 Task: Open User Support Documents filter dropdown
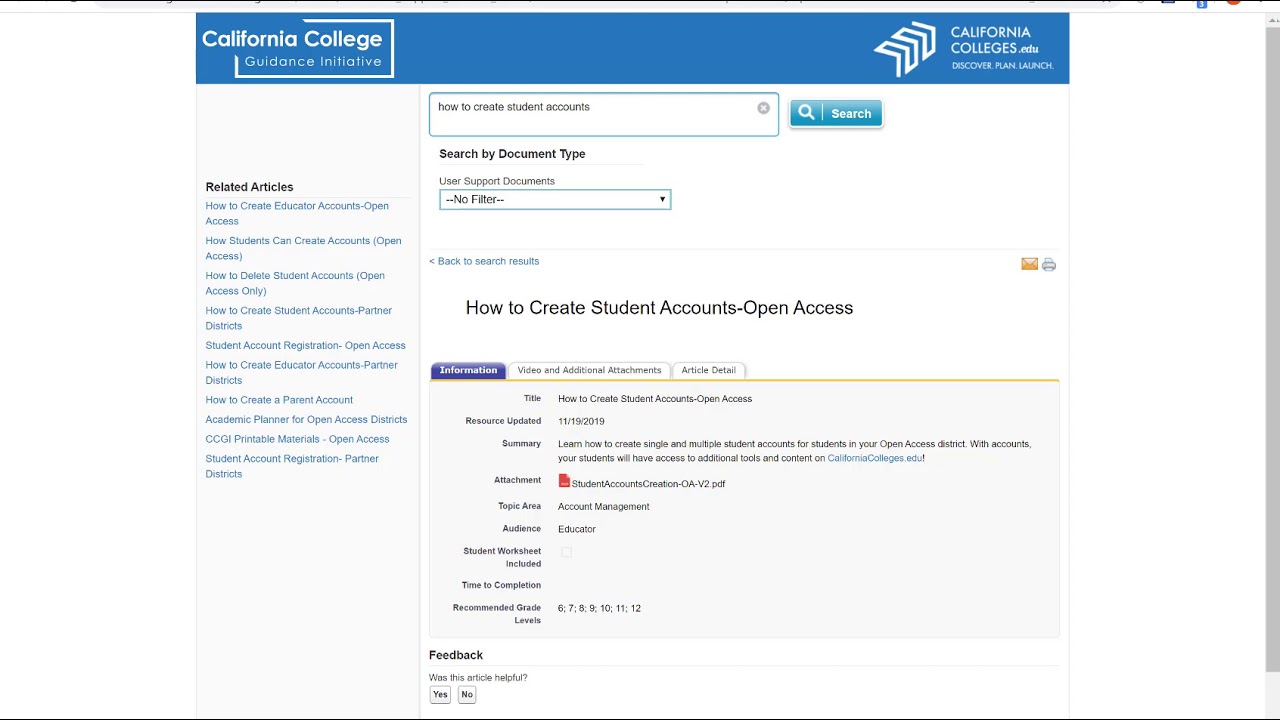555,200
